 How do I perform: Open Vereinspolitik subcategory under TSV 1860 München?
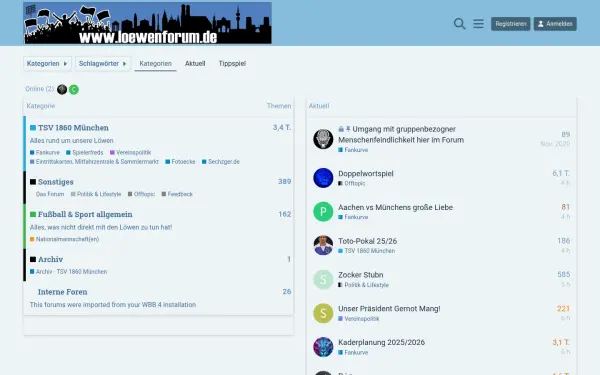pos(130,152)
